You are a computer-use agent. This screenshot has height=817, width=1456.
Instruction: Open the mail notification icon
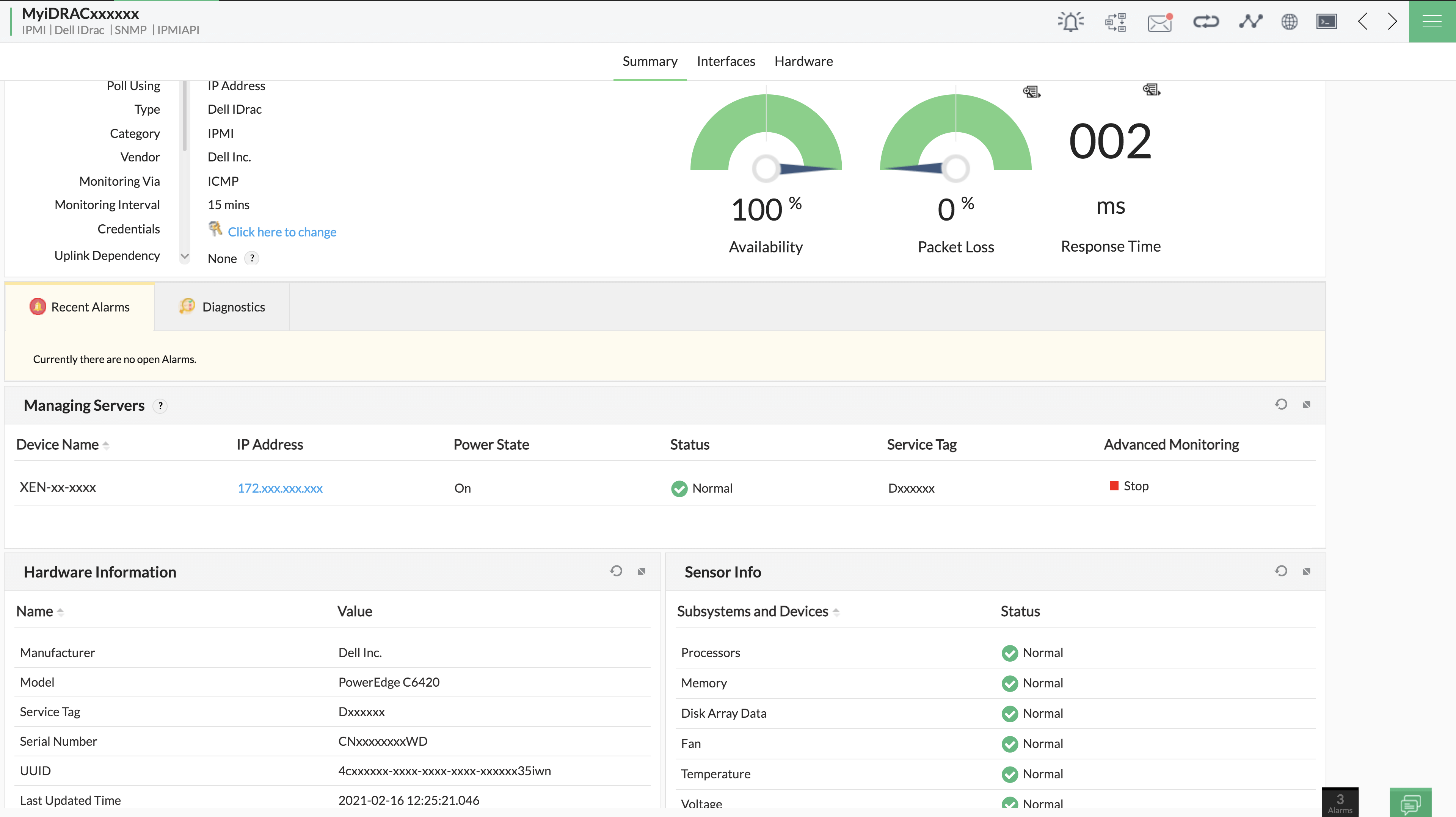(x=1160, y=23)
